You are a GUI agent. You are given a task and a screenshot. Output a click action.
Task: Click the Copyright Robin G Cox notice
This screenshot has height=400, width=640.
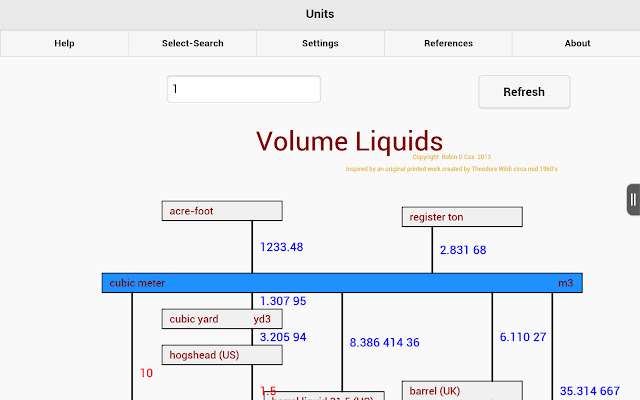tap(451, 157)
